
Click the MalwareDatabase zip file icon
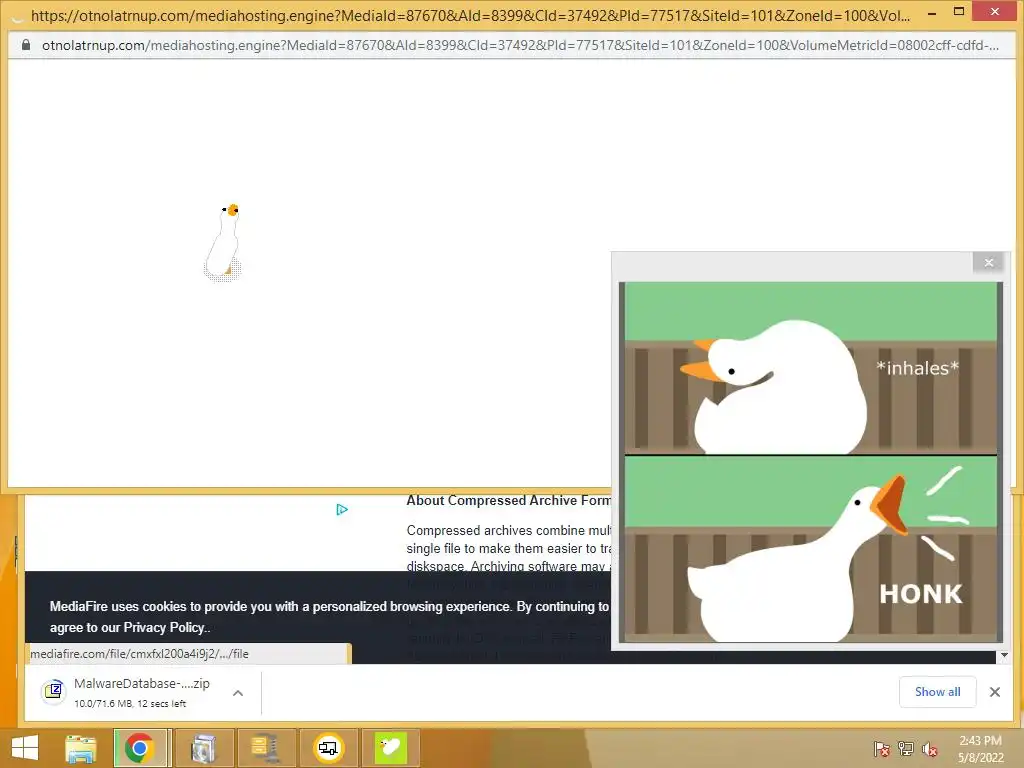tap(54, 692)
